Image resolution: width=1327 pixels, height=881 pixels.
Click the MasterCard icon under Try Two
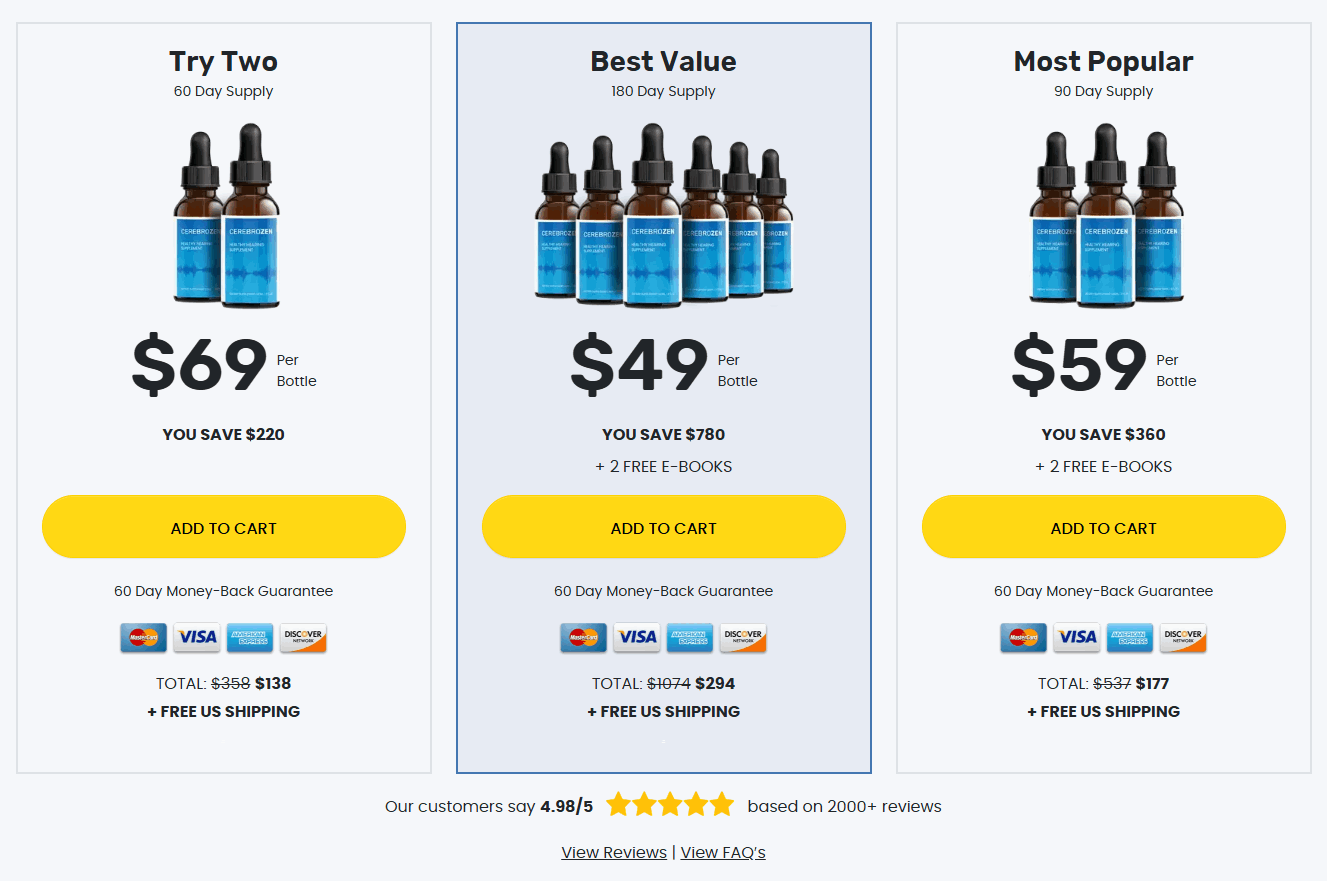[145, 638]
